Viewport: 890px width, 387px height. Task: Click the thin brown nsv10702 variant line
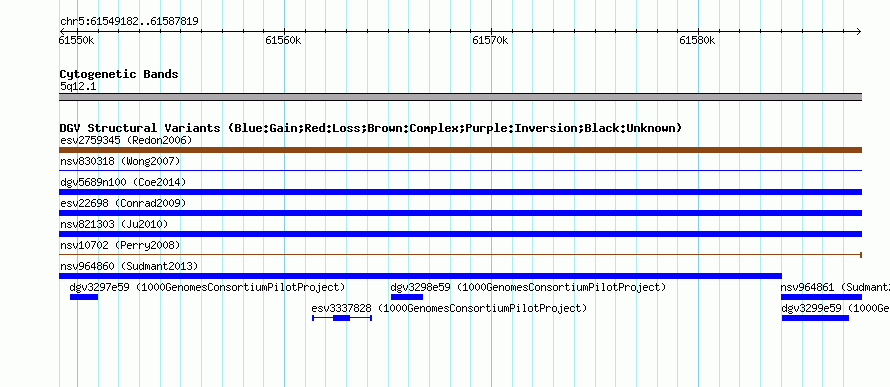(x=460, y=255)
